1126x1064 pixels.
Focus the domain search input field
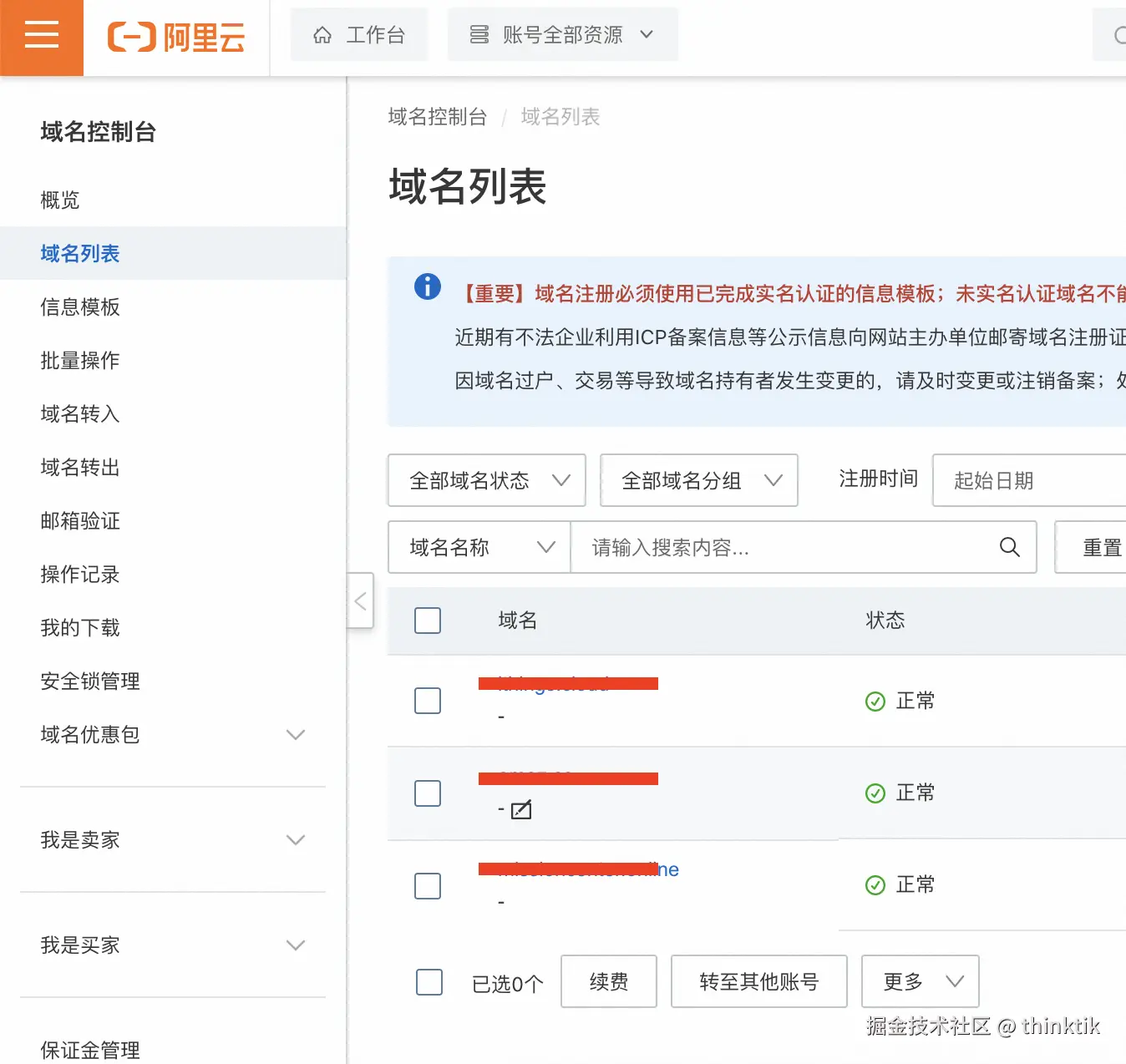click(x=785, y=547)
